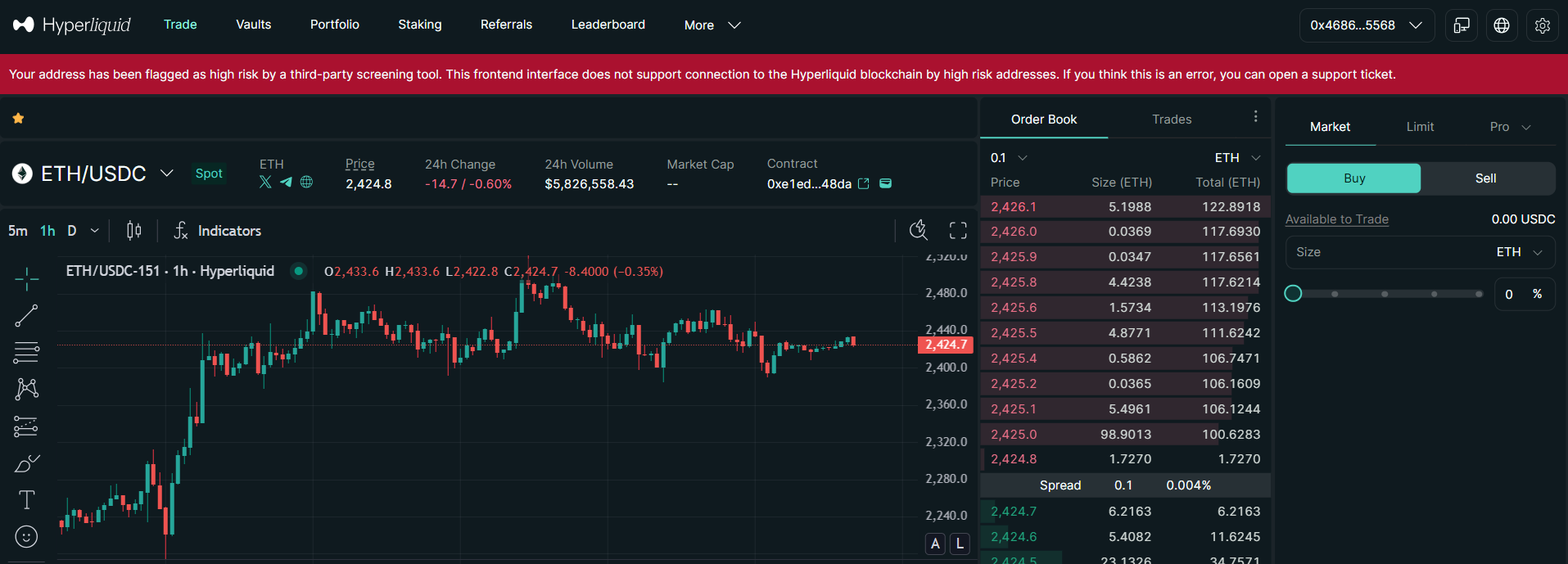Open language globe settings
The width and height of the screenshot is (1568, 564).
click(1502, 25)
